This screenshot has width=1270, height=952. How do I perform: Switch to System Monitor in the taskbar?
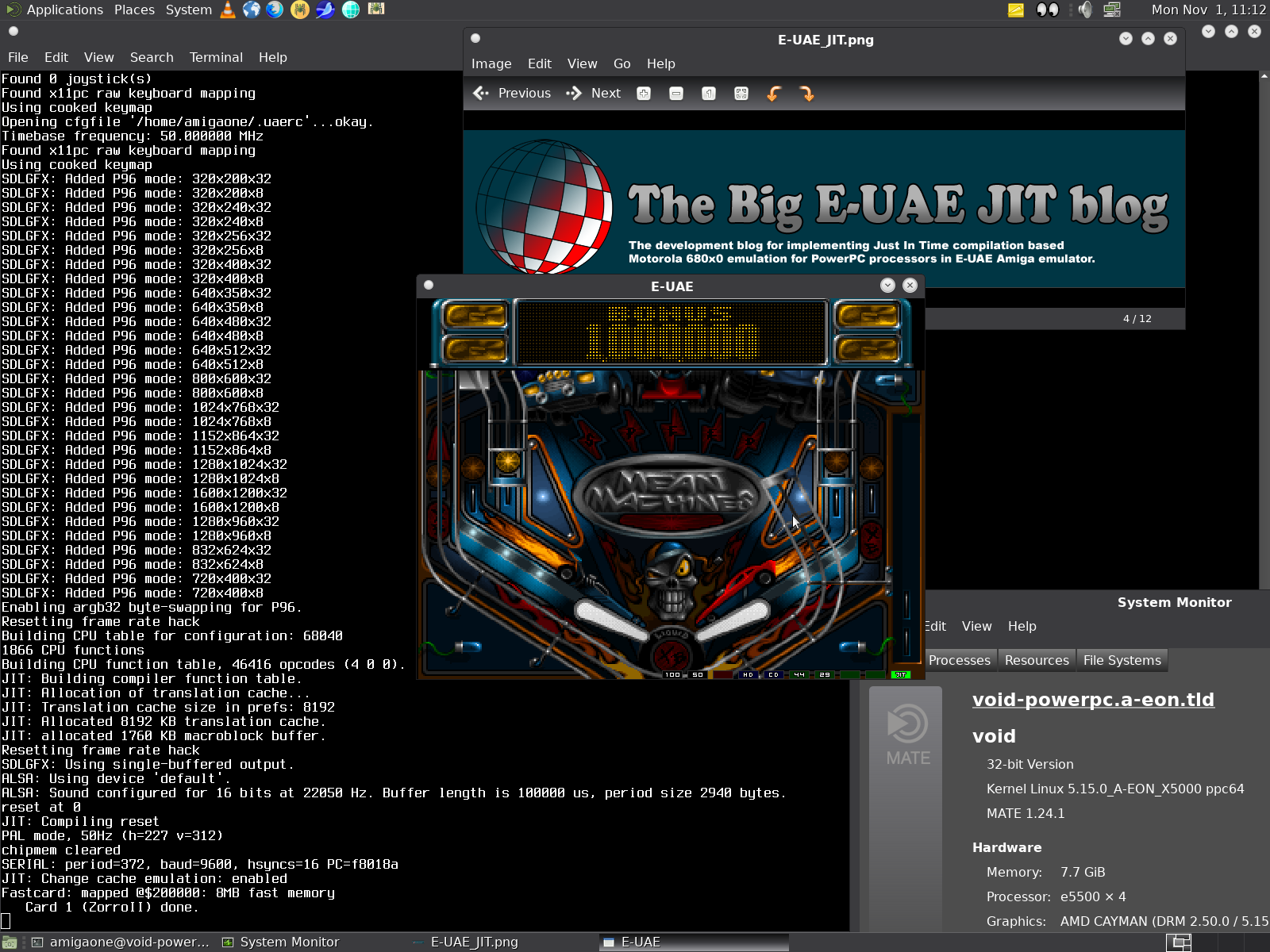282,942
